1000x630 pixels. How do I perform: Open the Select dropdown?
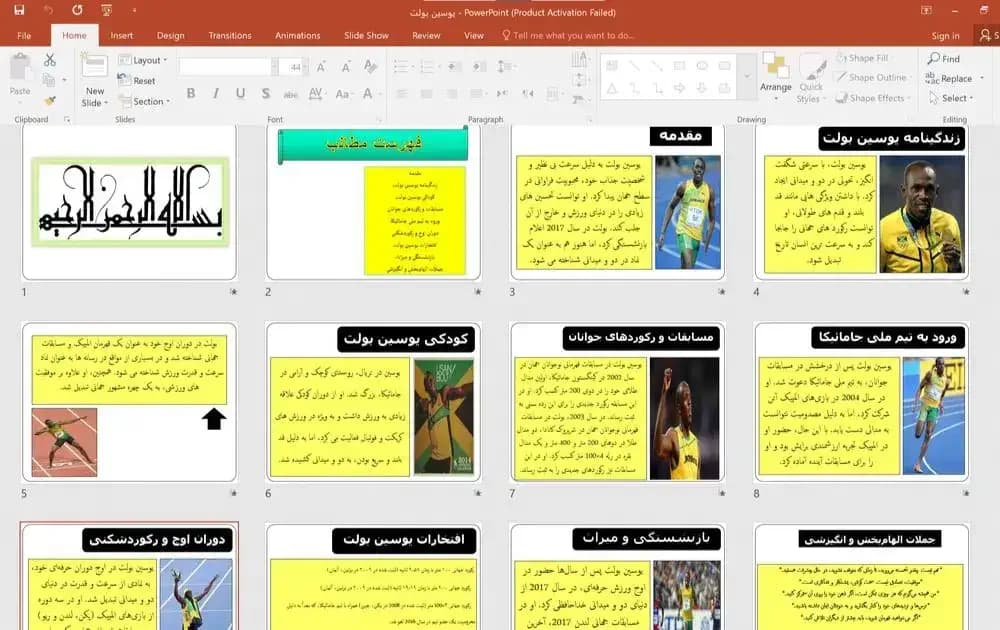(x=951, y=98)
